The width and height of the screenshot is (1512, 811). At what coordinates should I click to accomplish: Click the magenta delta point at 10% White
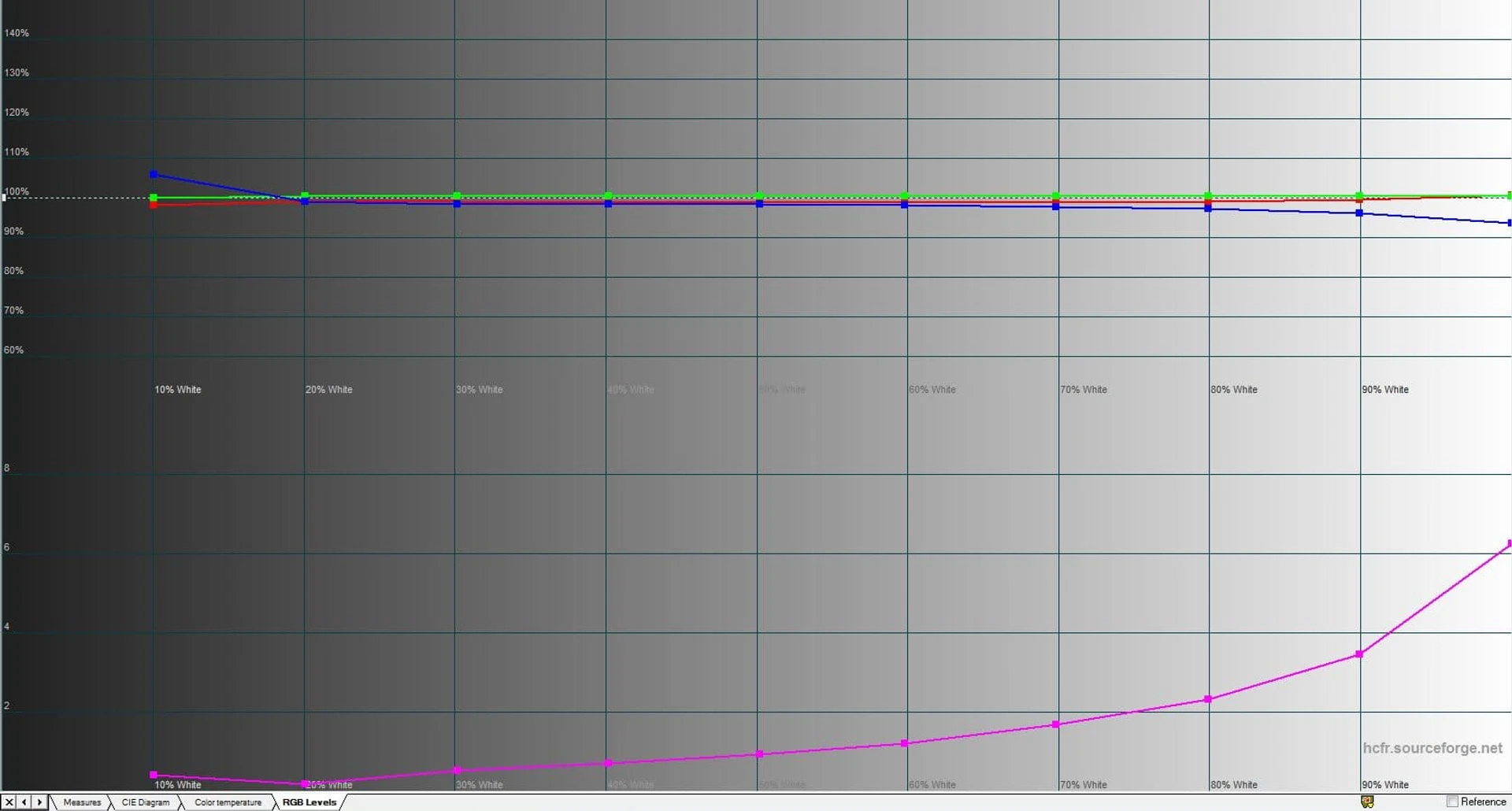point(154,775)
